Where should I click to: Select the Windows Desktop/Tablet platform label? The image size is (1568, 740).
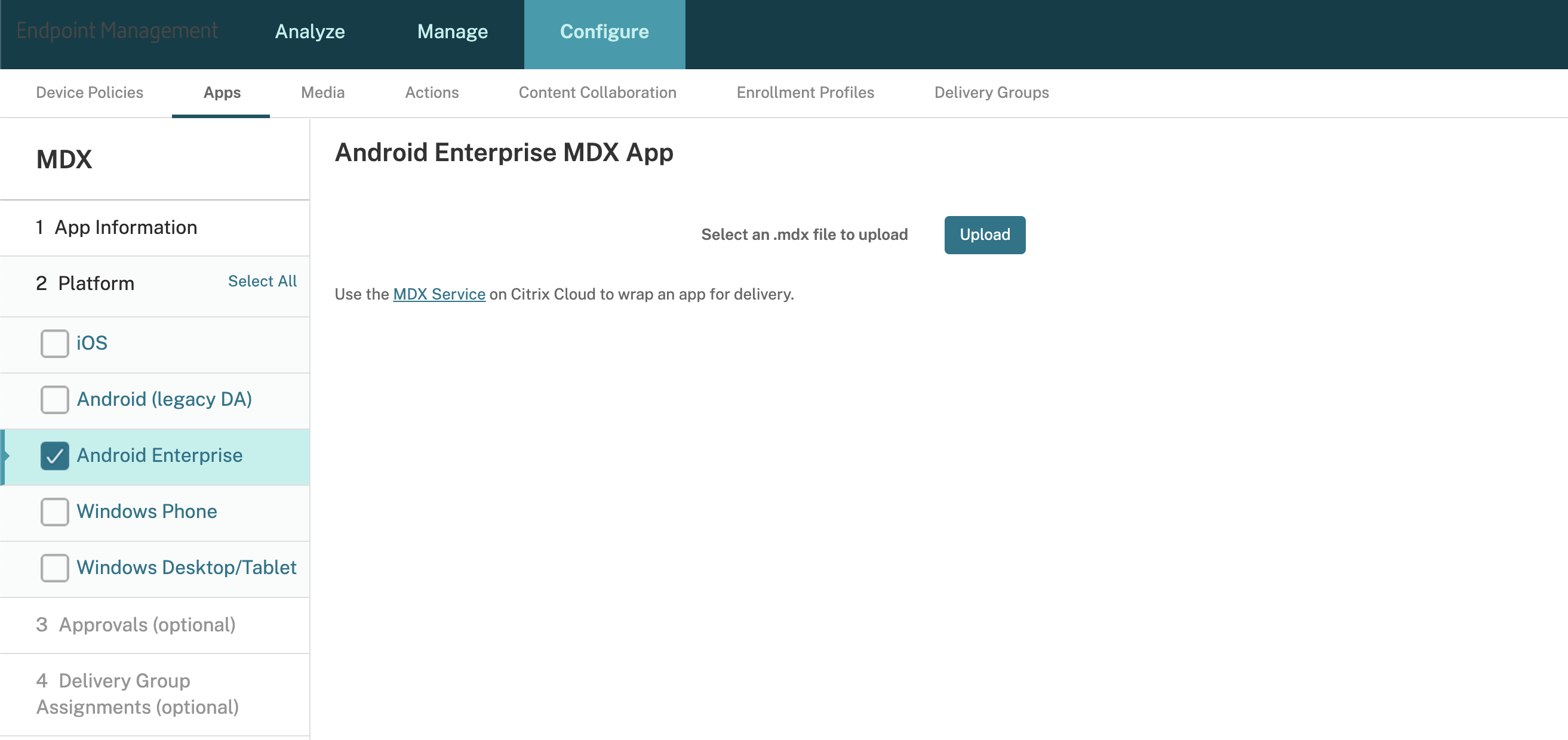click(x=186, y=567)
